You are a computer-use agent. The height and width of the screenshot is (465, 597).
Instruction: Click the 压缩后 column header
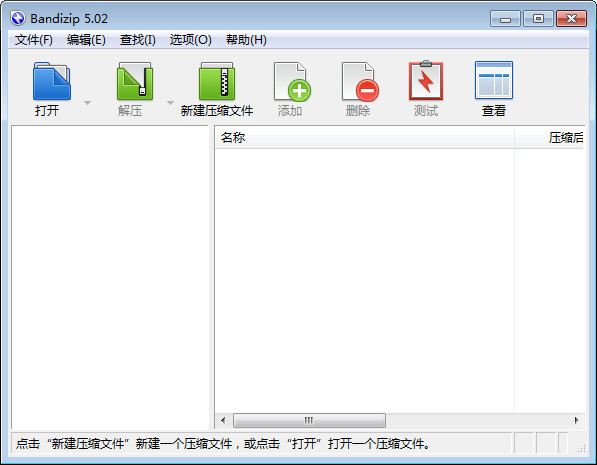(x=549, y=137)
